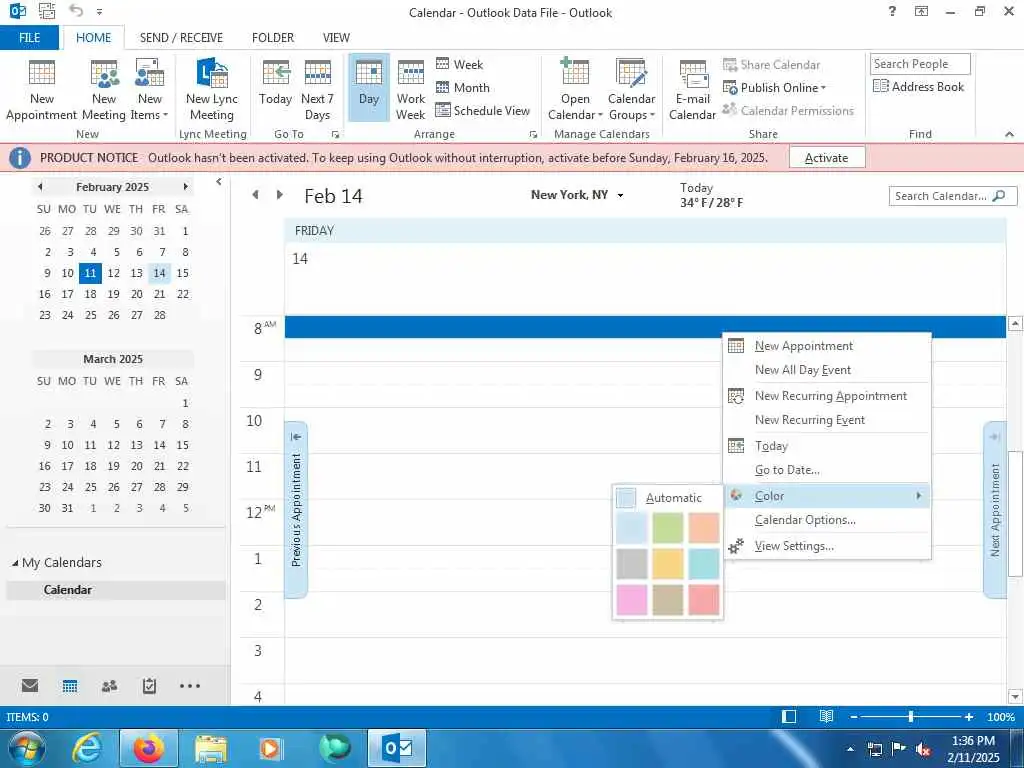Viewport: 1024px width, 768px height.
Task: Switch to Week view in Arrange group
Action: coord(460,64)
